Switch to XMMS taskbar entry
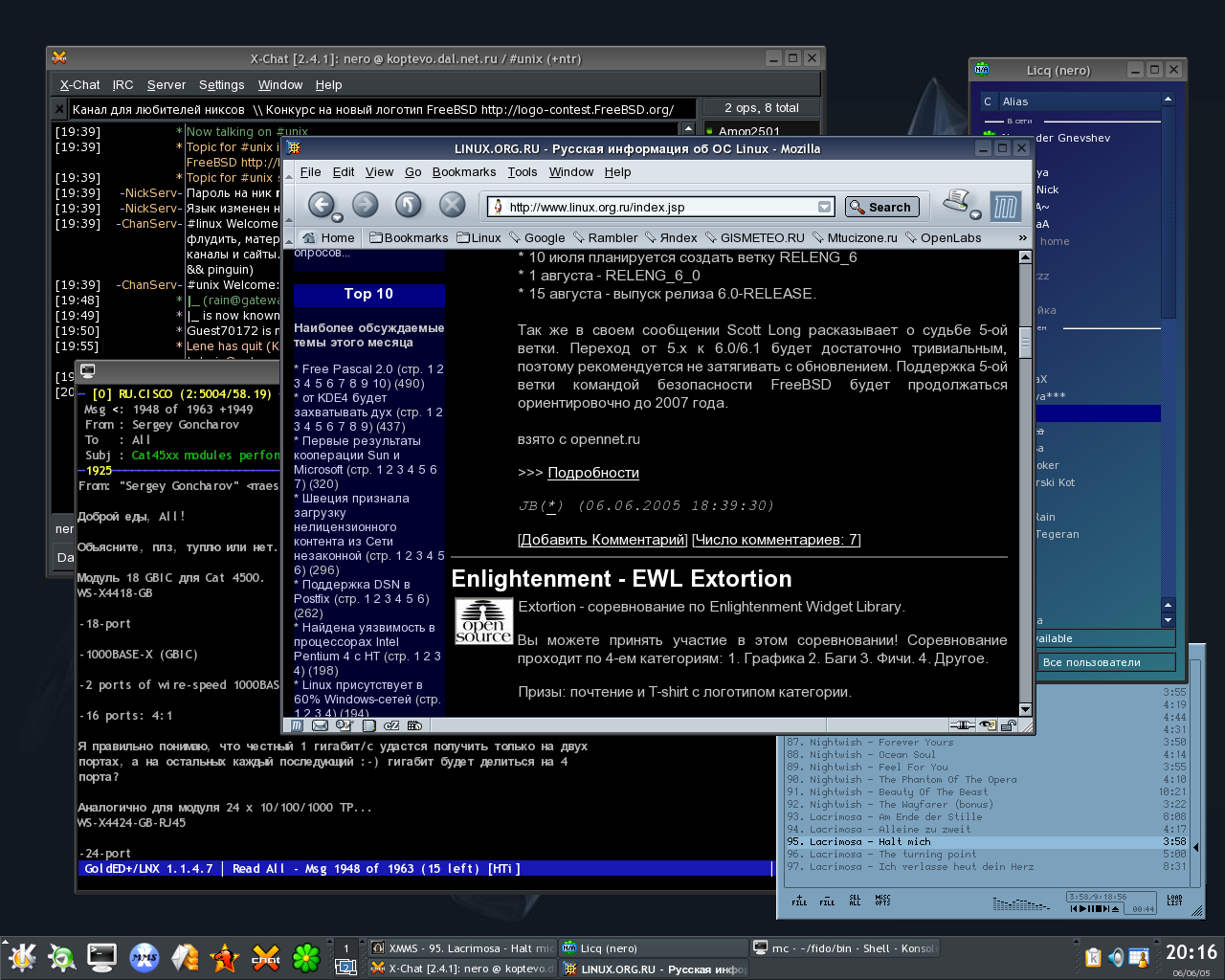 462,948
